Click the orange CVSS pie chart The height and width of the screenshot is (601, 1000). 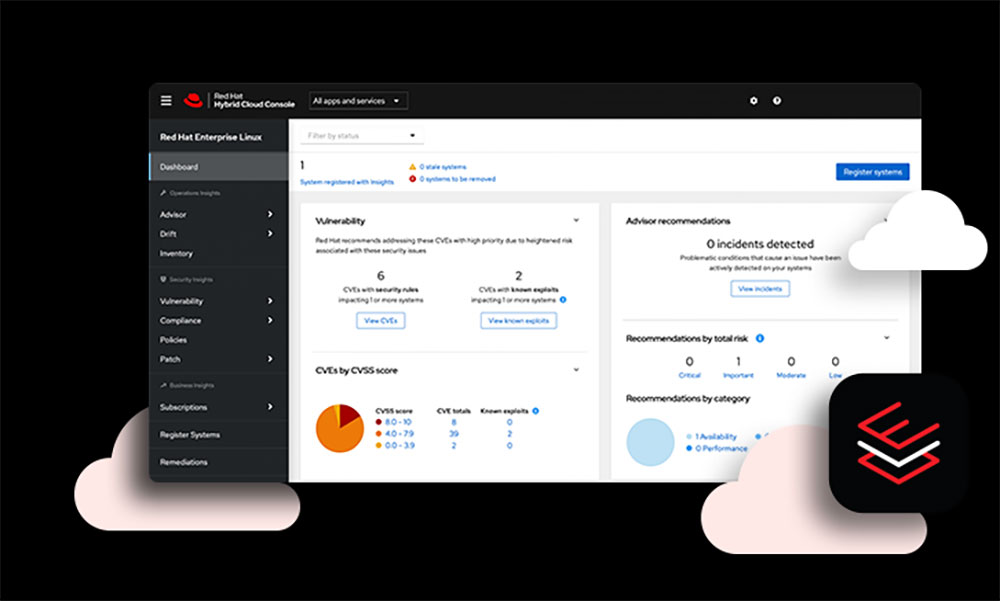[339, 428]
